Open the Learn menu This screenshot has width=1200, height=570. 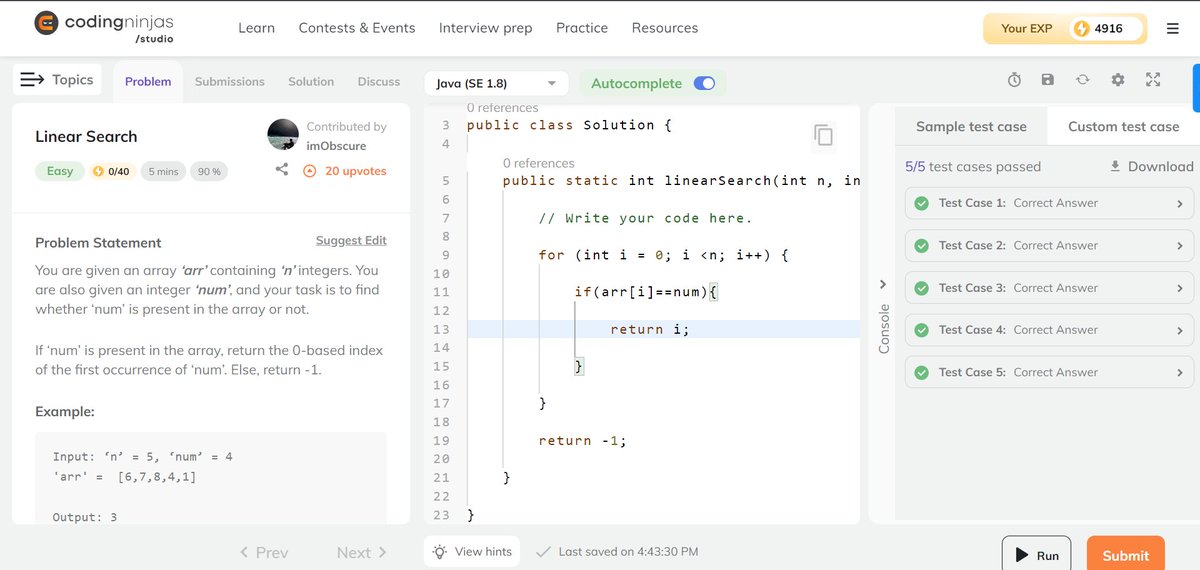256,28
